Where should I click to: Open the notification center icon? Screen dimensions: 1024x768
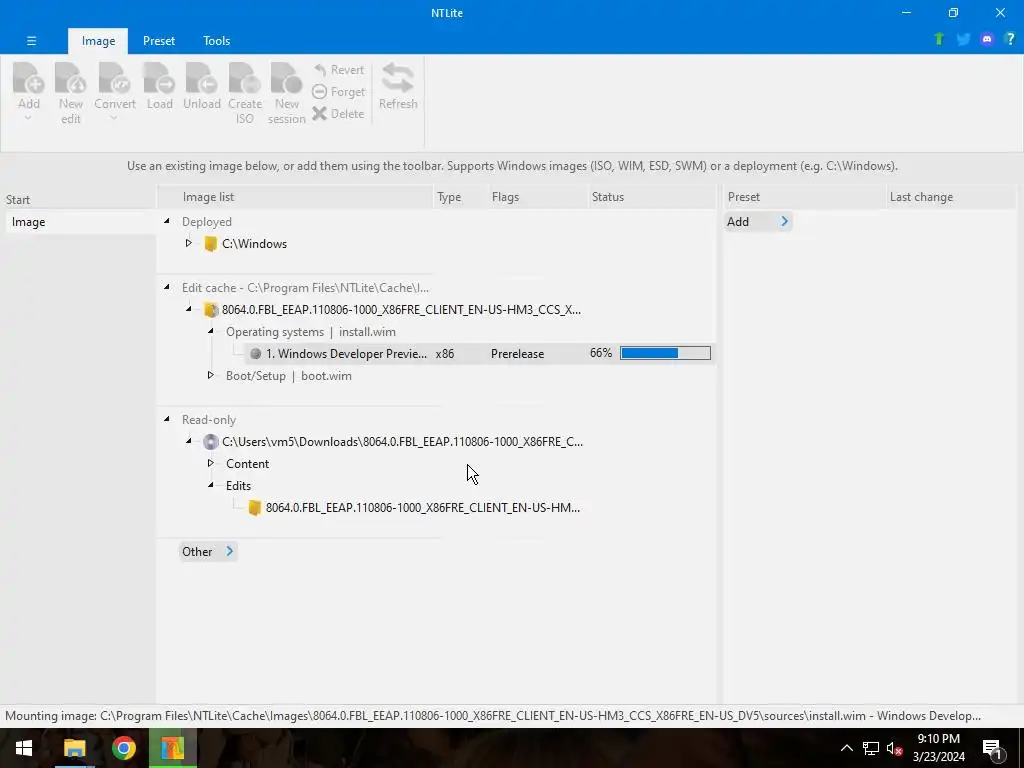(992, 749)
